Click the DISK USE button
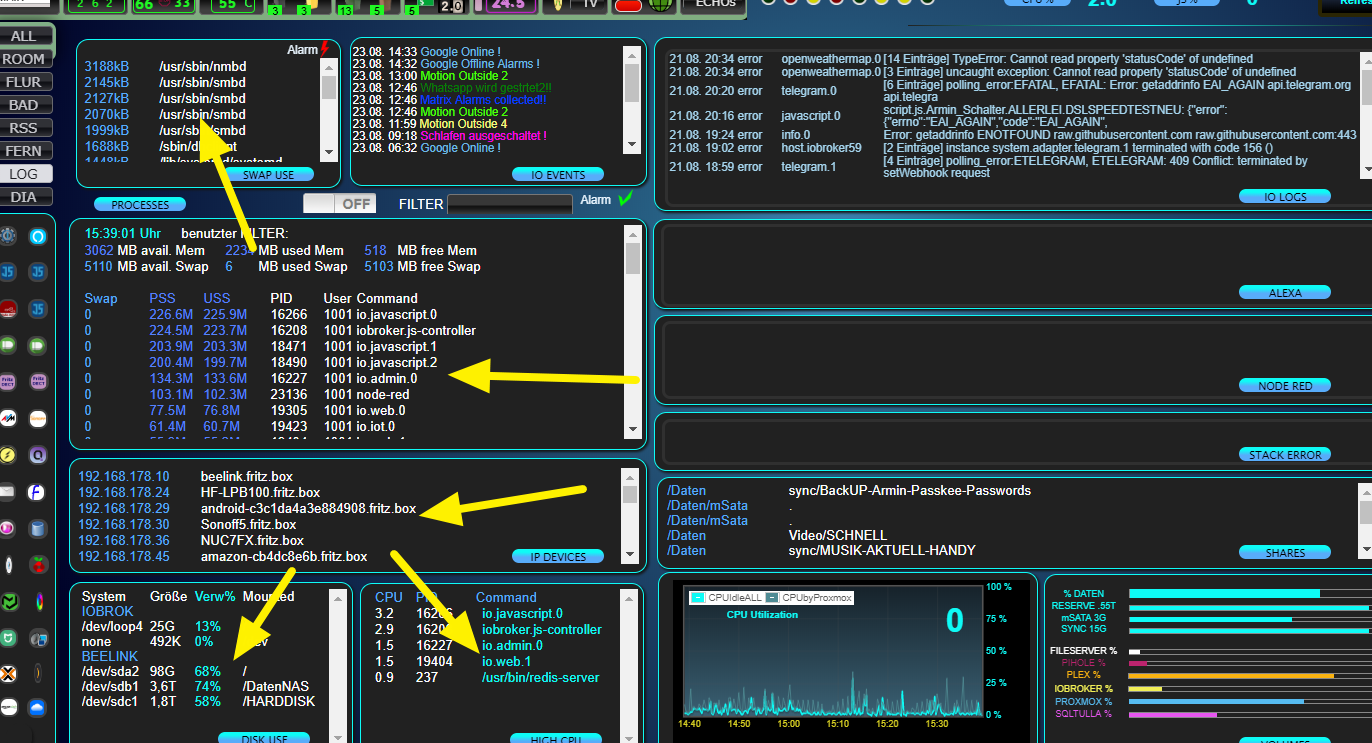The image size is (1372, 743). pos(264,739)
